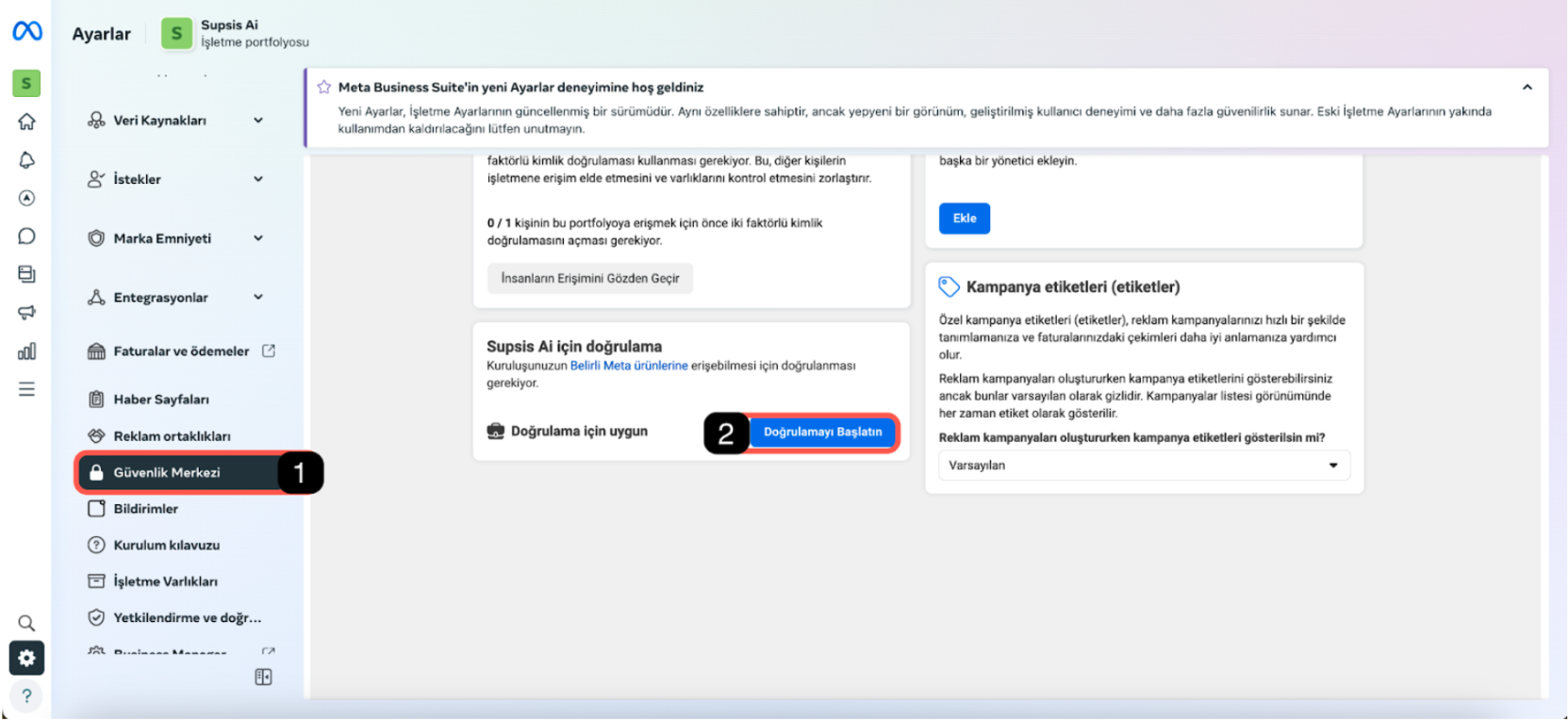Click banner title 'Meta Business Suite'in yeni Ayarlar deneyimine hoş geldiniz'

pos(520,87)
